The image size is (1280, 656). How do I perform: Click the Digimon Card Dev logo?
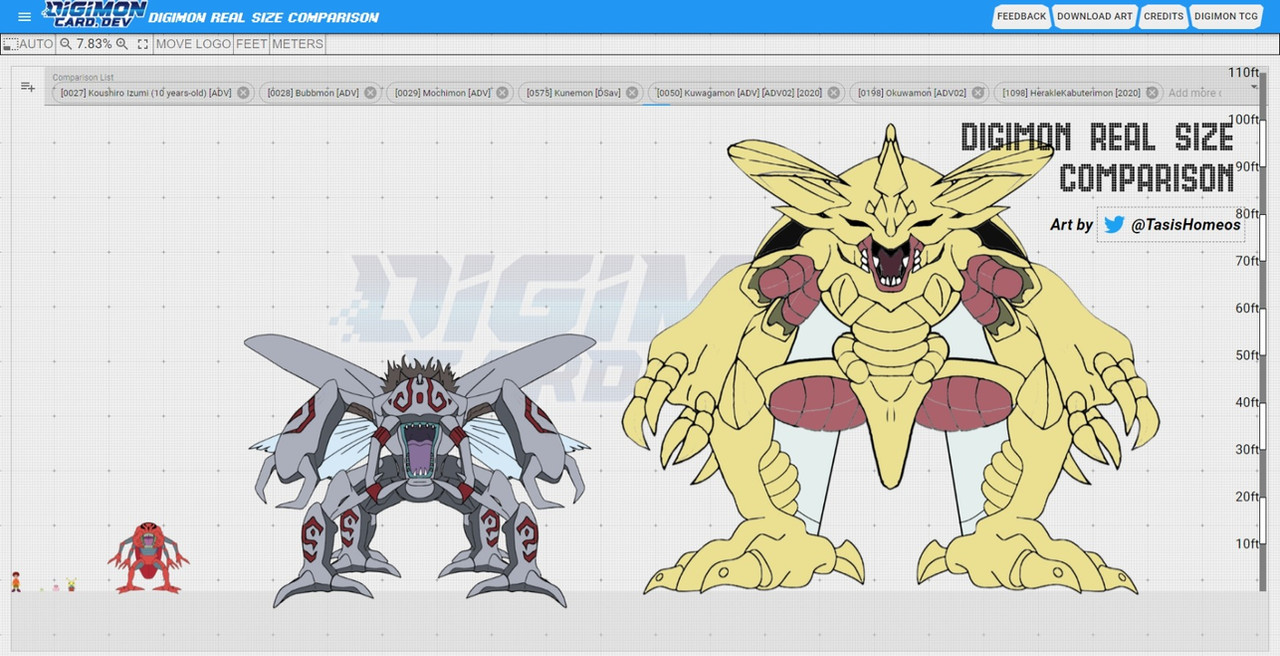click(x=94, y=16)
